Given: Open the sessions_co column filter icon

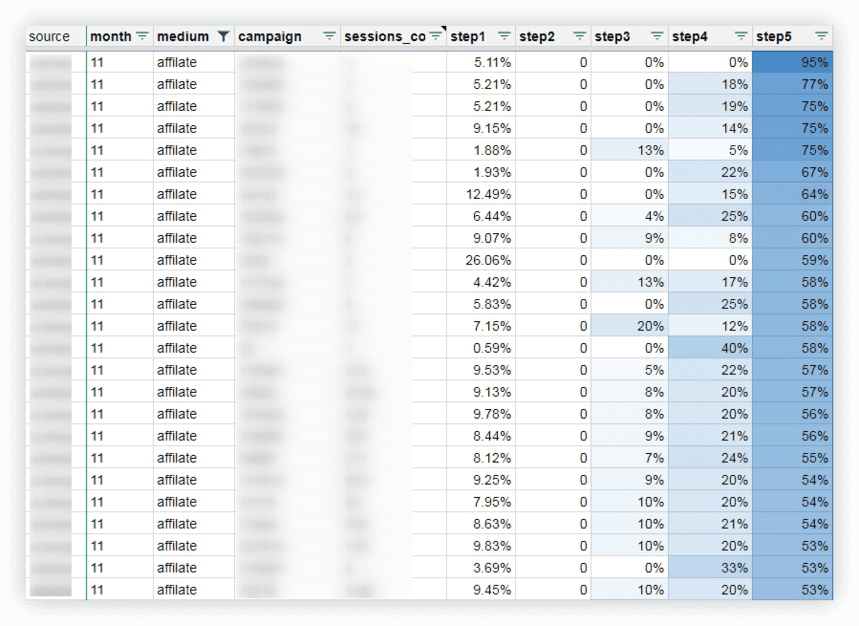Looking at the screenshot, I should click(x=436, y=37).
